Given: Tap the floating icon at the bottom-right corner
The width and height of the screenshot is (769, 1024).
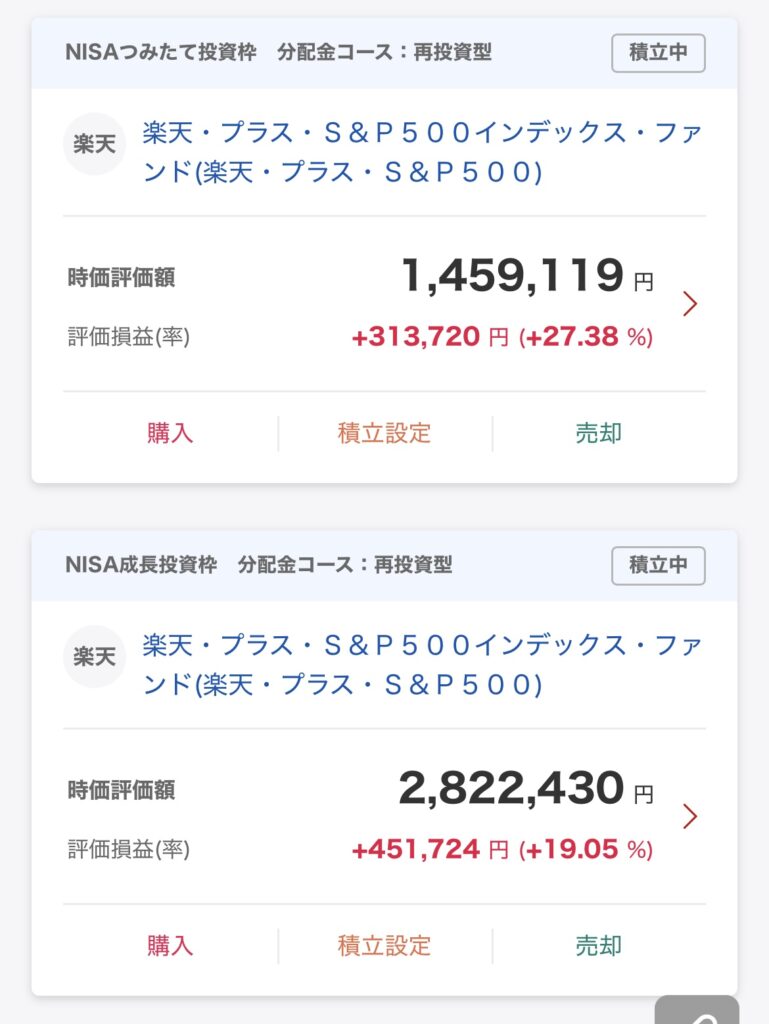Looking at the screenshot, I should point(698,1010).
